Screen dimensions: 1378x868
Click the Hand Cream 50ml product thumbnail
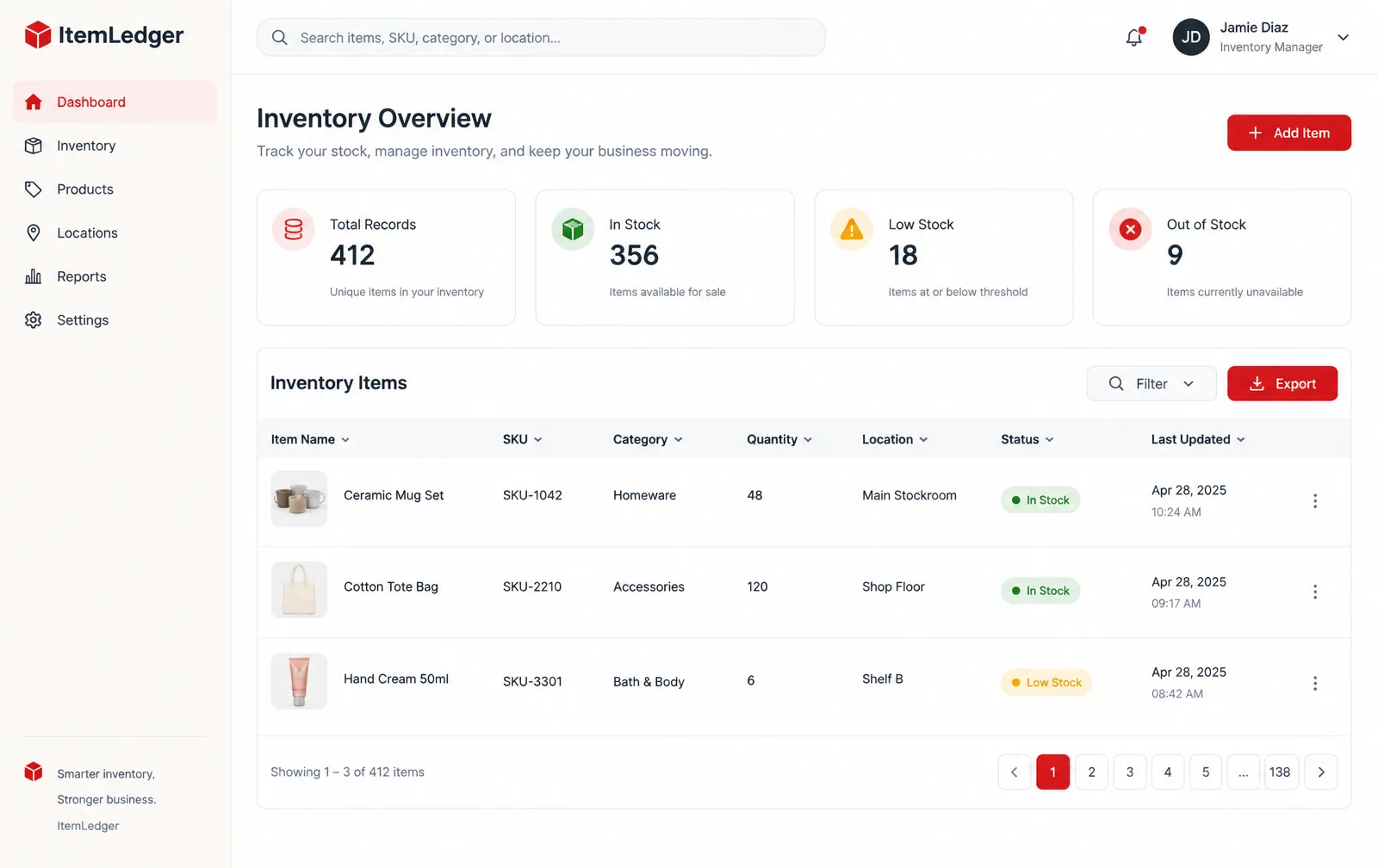pos(299,681)
